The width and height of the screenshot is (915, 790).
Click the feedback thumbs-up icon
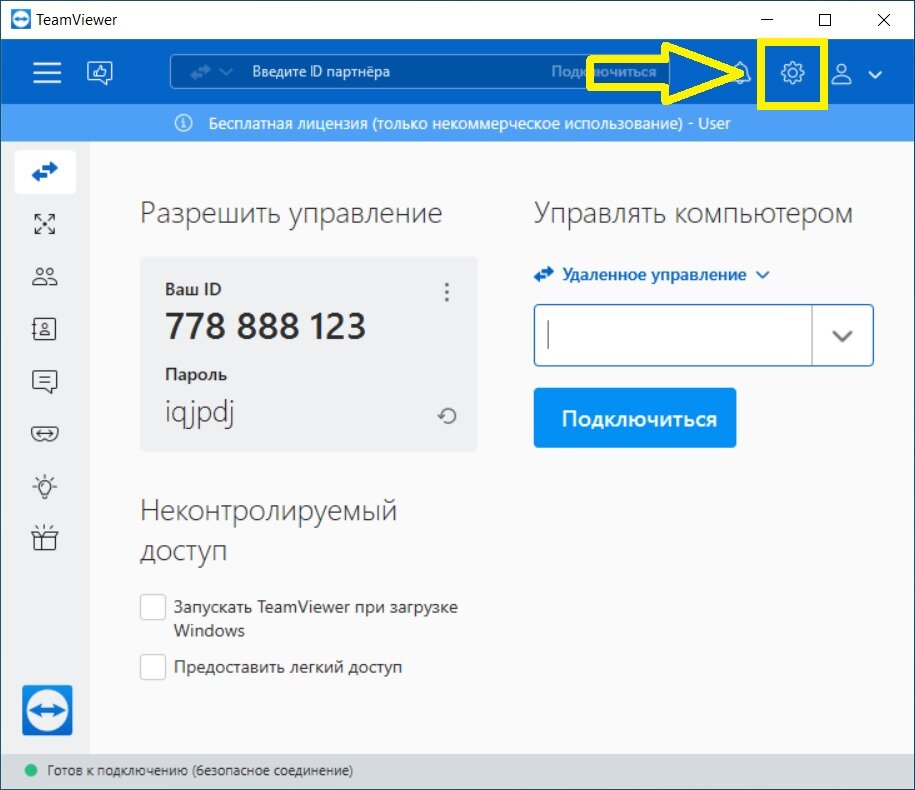[x=100, y=73]
